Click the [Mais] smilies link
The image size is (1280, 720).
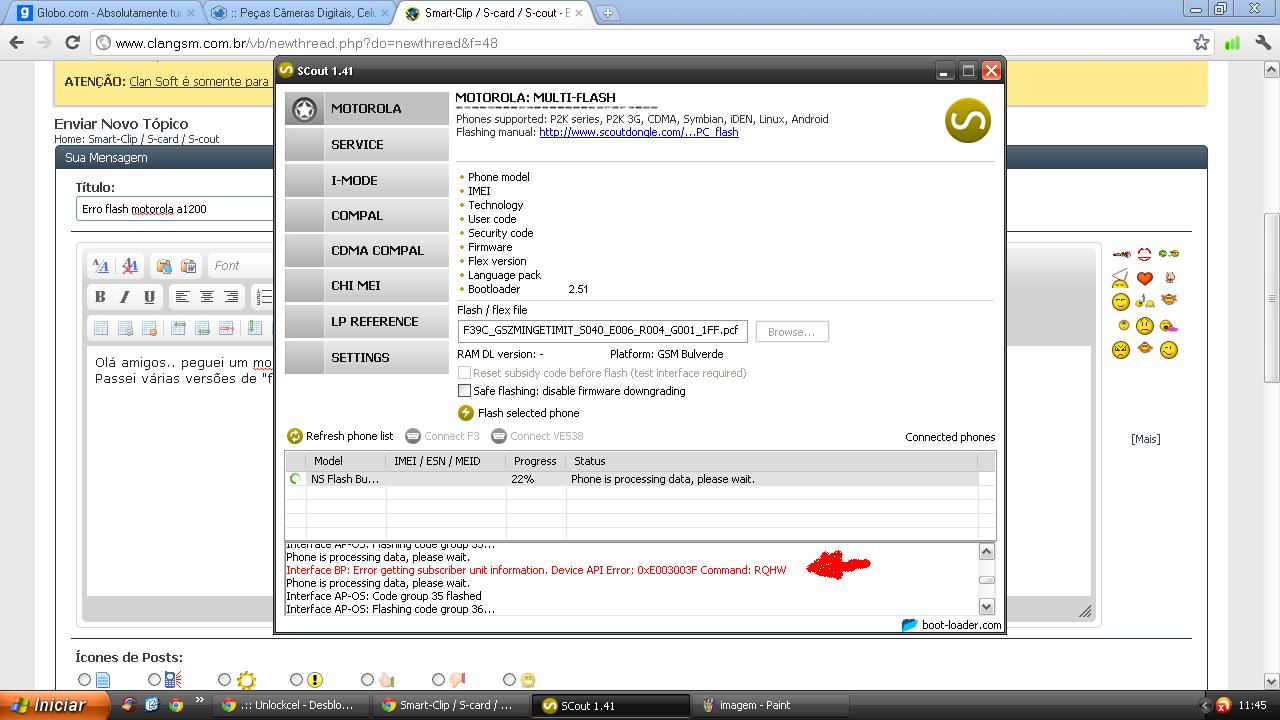(1145, 439)
